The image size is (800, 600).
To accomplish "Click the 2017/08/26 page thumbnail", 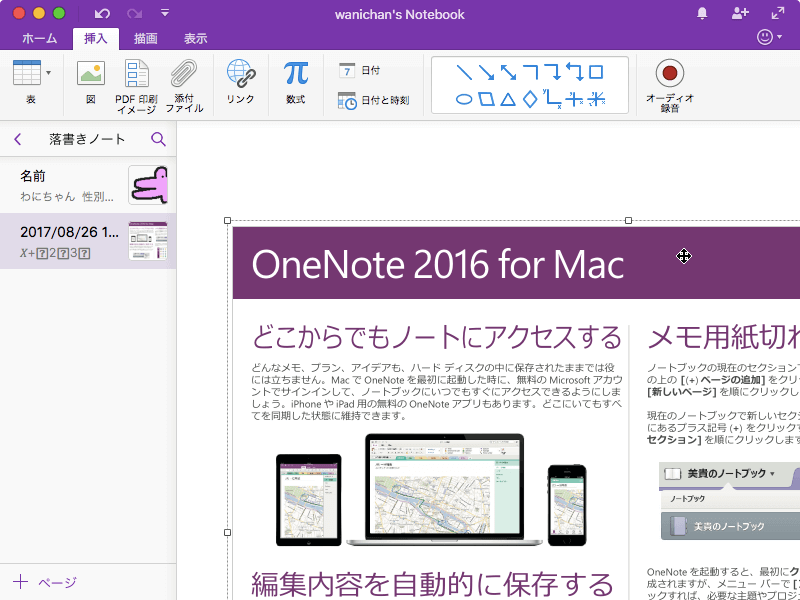I will point(148,241).
